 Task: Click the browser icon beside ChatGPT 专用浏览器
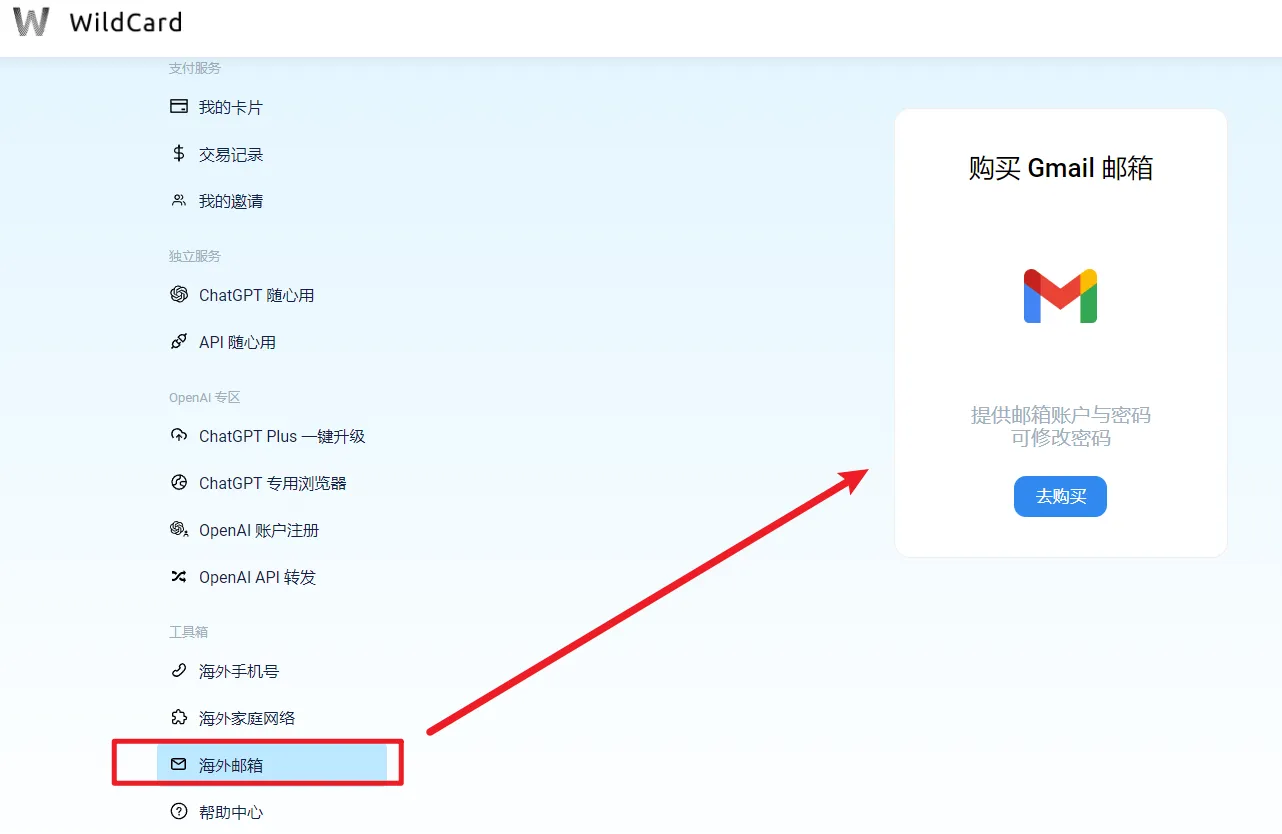click(x=179, y=482)
